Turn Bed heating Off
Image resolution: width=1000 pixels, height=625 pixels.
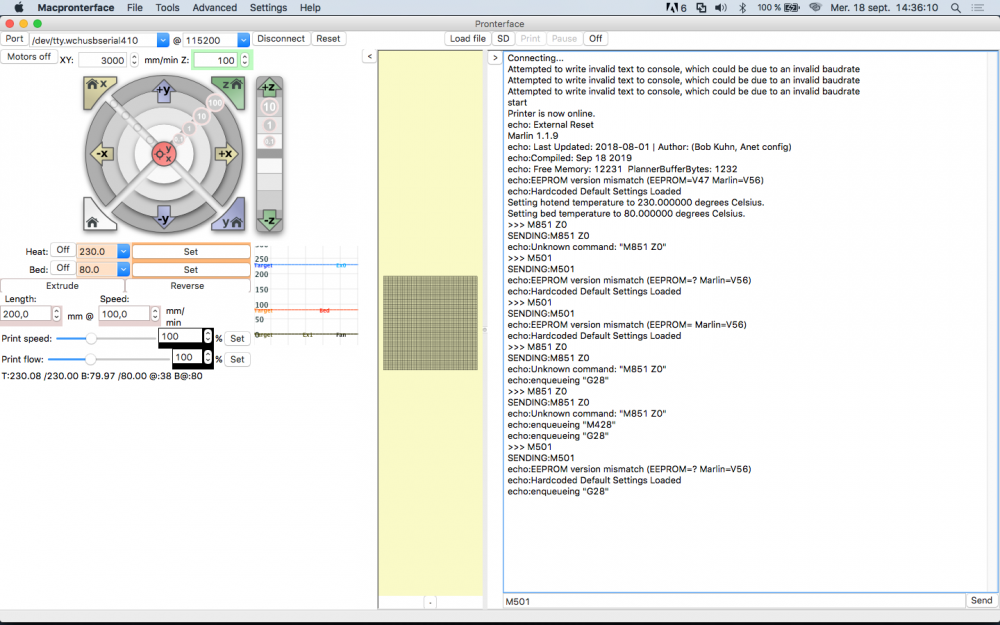(62, 268)
